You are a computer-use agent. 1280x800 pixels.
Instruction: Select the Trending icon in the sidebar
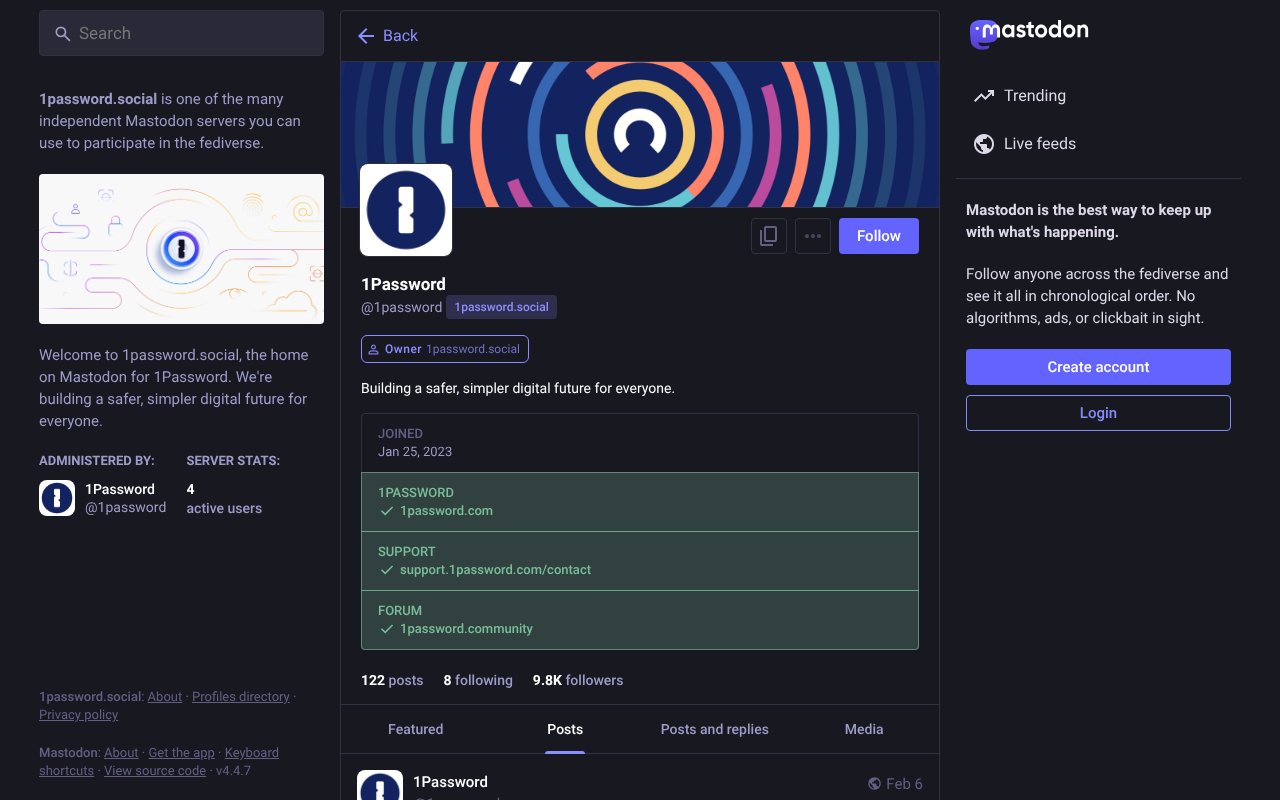(983, 95)
